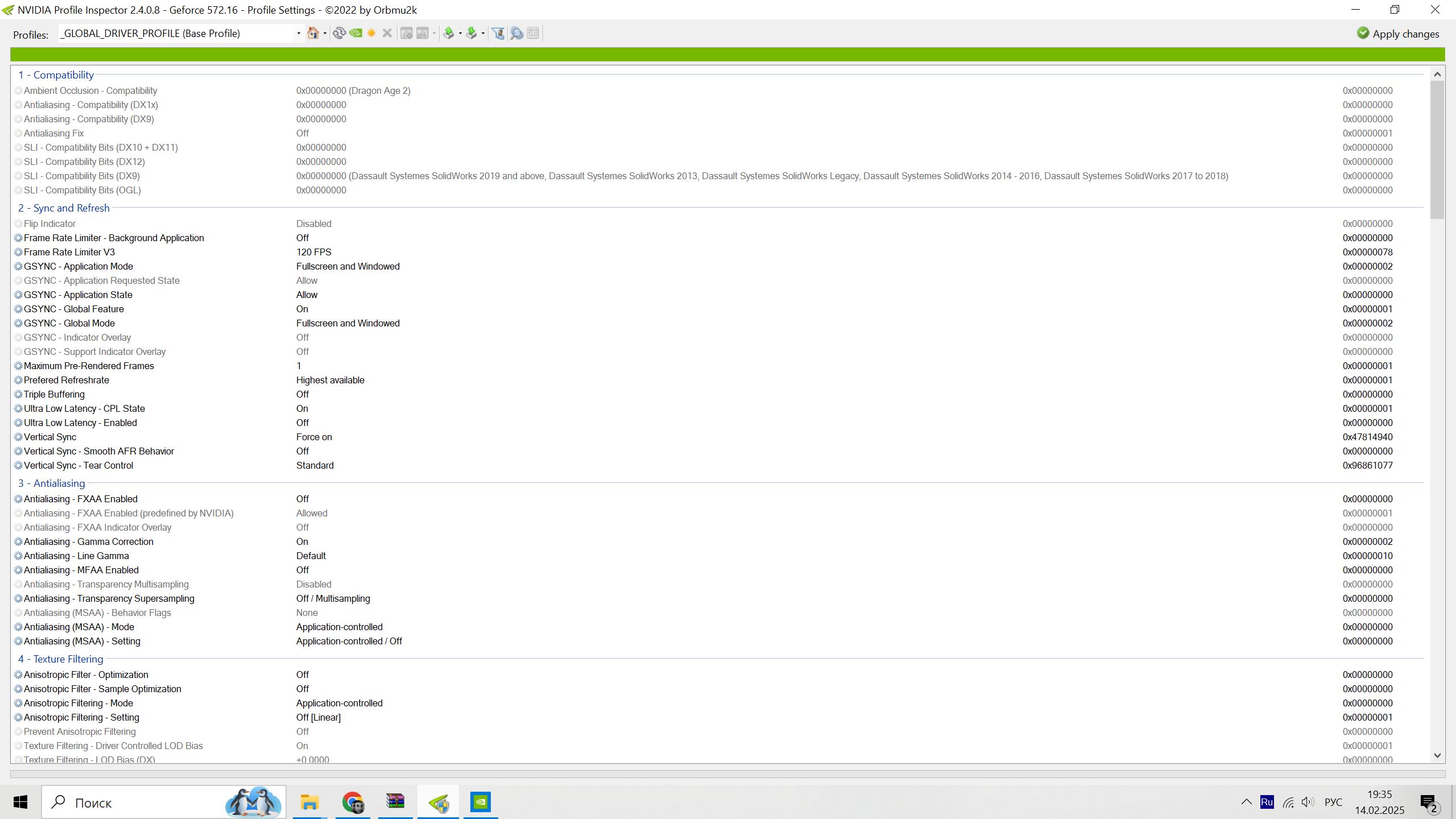Screen dimensions: 1456x819
Task: Click the Apply changes button
Action: pyautogui.click(x=1399, y=34)
